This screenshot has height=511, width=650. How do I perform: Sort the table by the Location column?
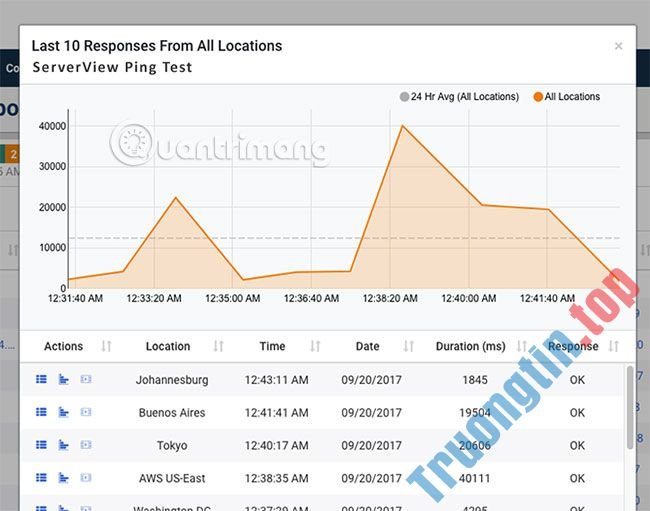coord(168,346)
